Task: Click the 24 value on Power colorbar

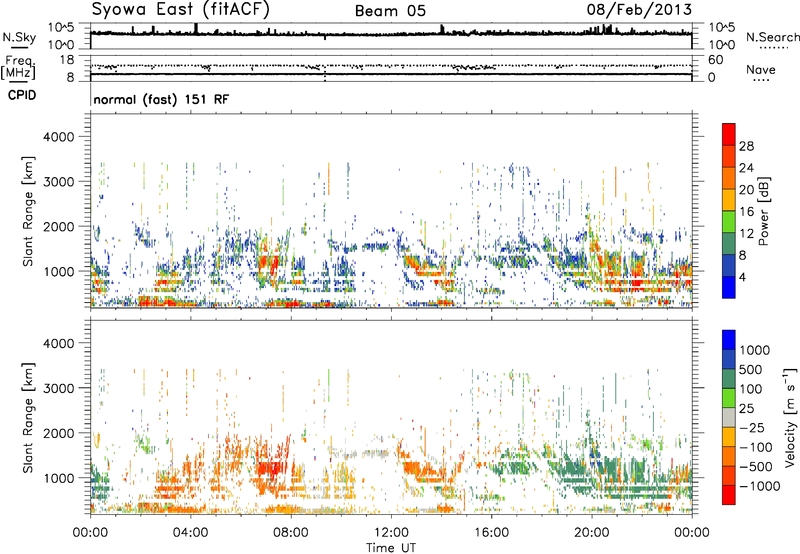Action: point(746,168)
